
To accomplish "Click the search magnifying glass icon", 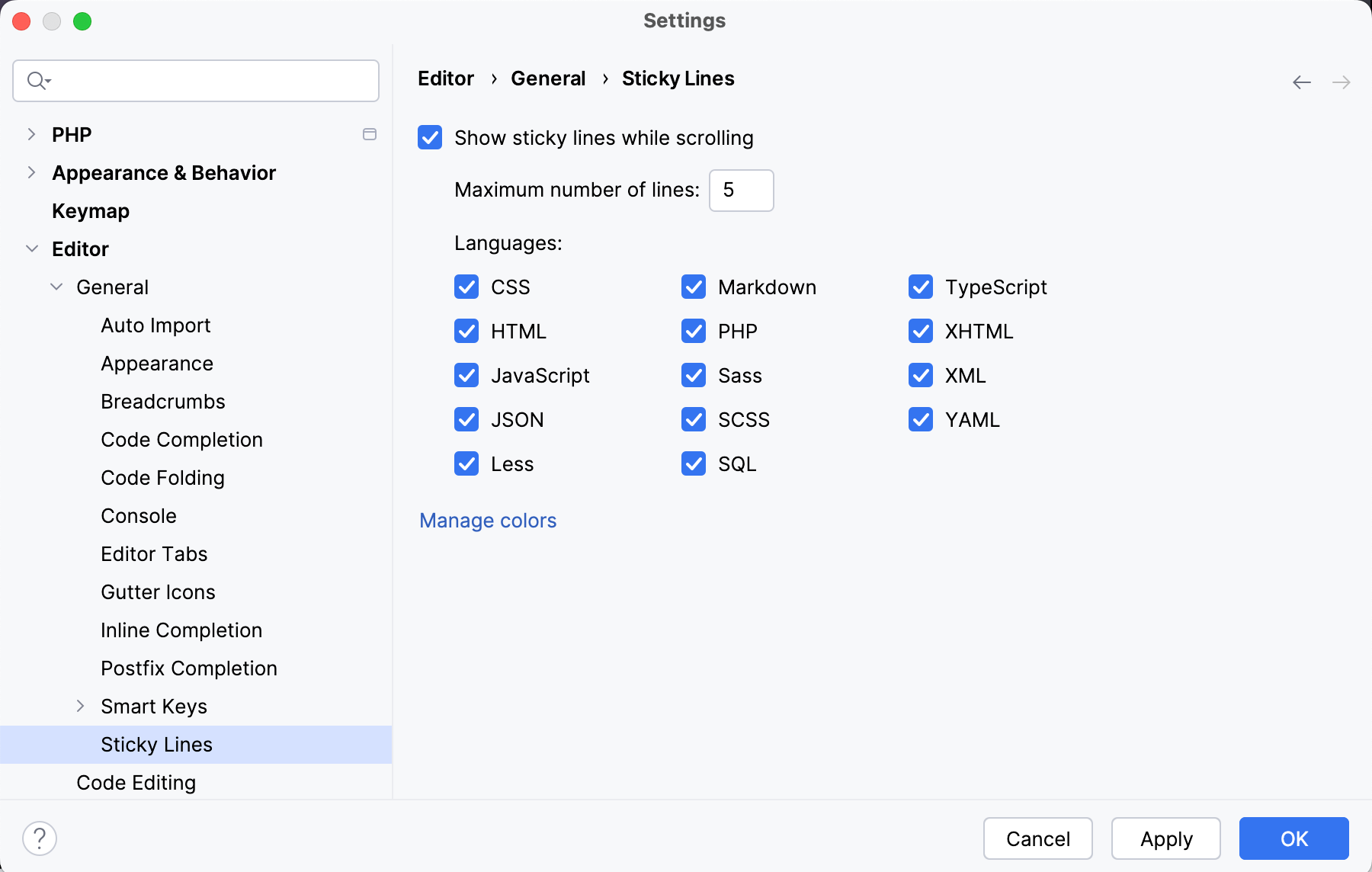I will [x=37, y=80].
